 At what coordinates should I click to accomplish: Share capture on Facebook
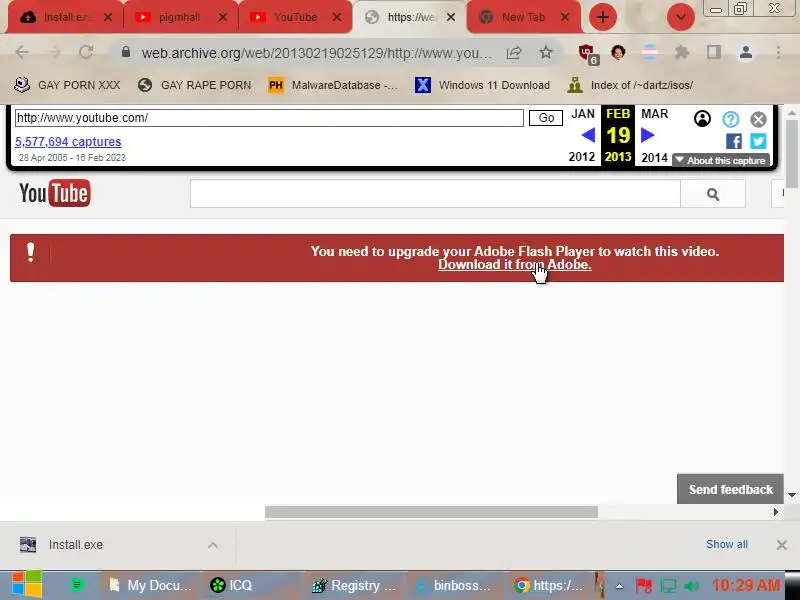click(734, 141)
